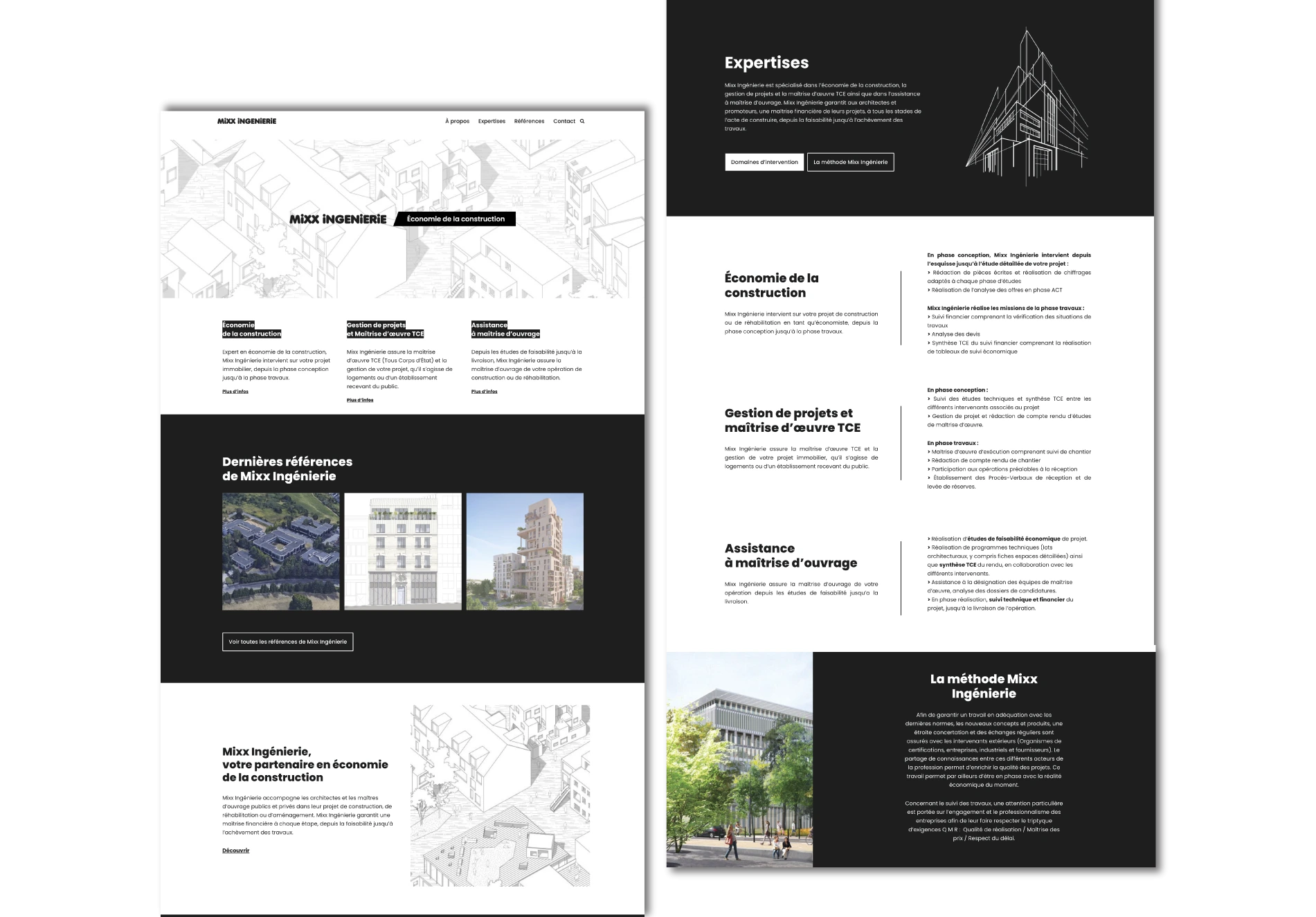Click 'Plus d'infos' under Assistance à maîtrise d'ouvrage
This screenshot has height=917, width=1316.
click(x=485, y=392)
